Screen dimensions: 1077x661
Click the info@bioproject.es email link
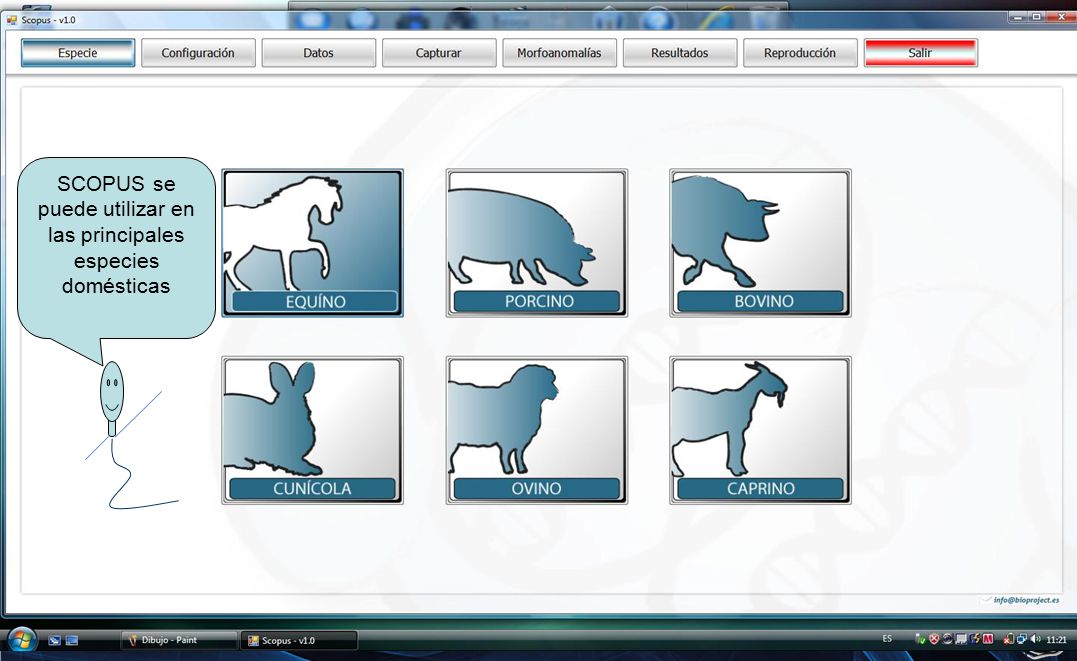(1026, 600)
